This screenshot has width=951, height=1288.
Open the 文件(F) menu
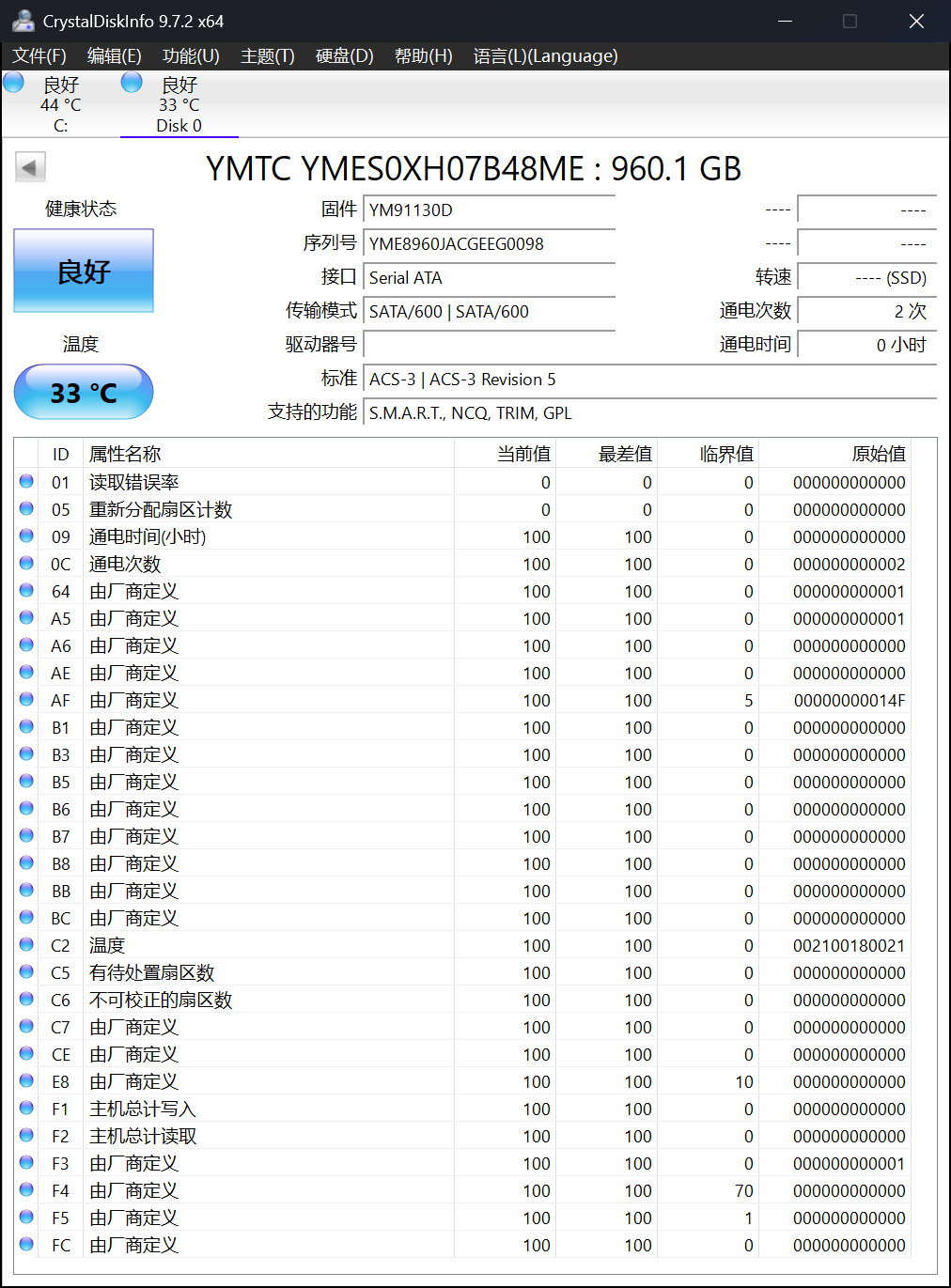[39, 56]
